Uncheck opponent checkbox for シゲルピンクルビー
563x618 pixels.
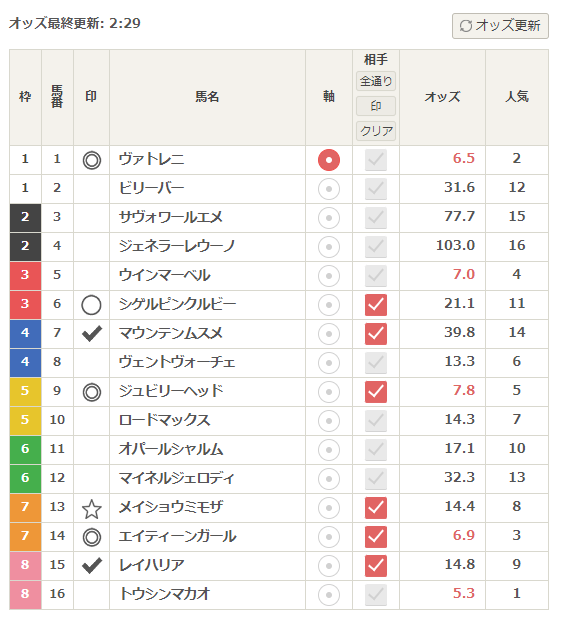[376, 305]
